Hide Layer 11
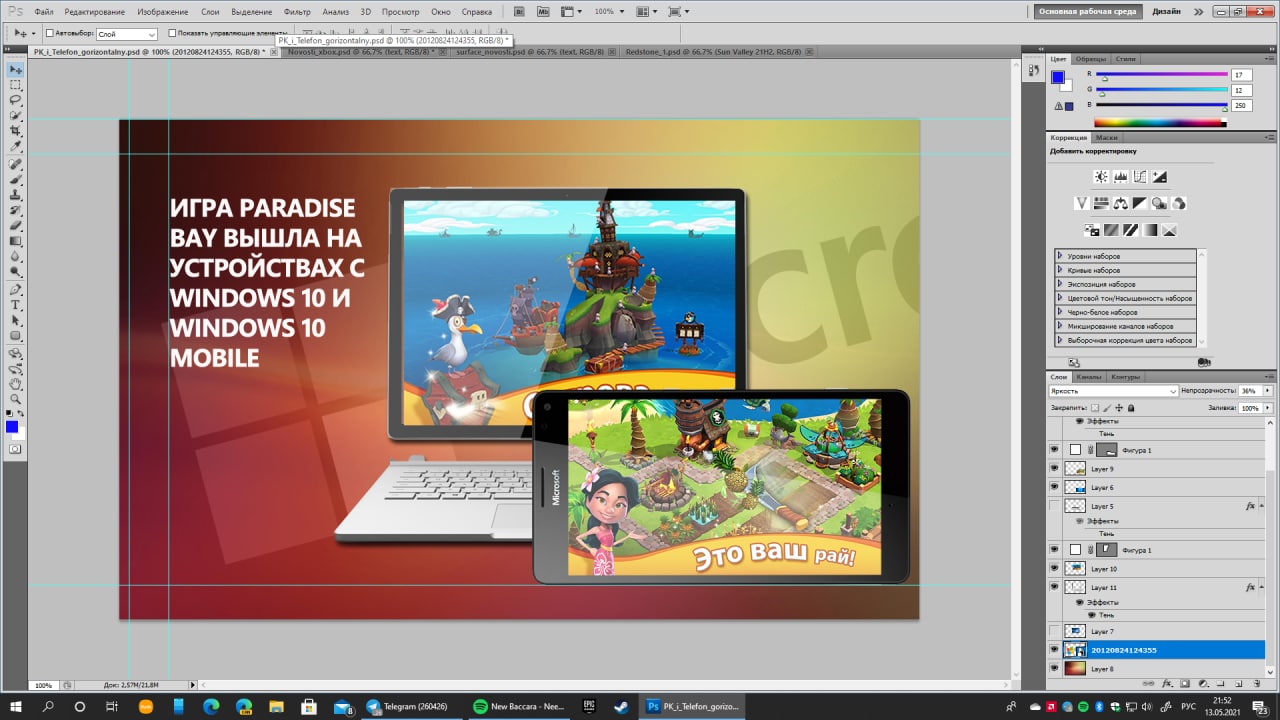The height and width of the screenshot is (720, 1280). coord(1054,587)
